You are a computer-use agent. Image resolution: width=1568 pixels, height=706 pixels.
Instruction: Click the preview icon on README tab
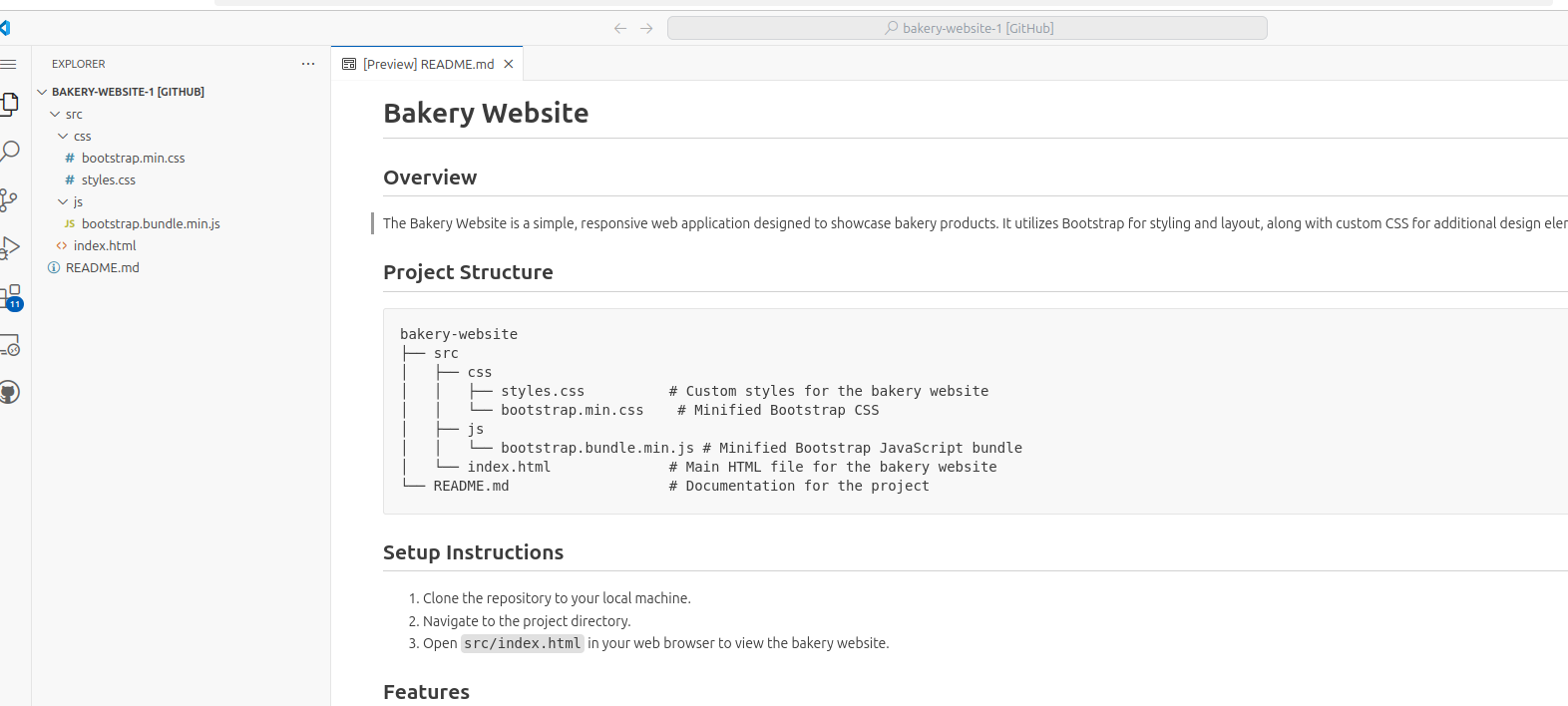349,64
